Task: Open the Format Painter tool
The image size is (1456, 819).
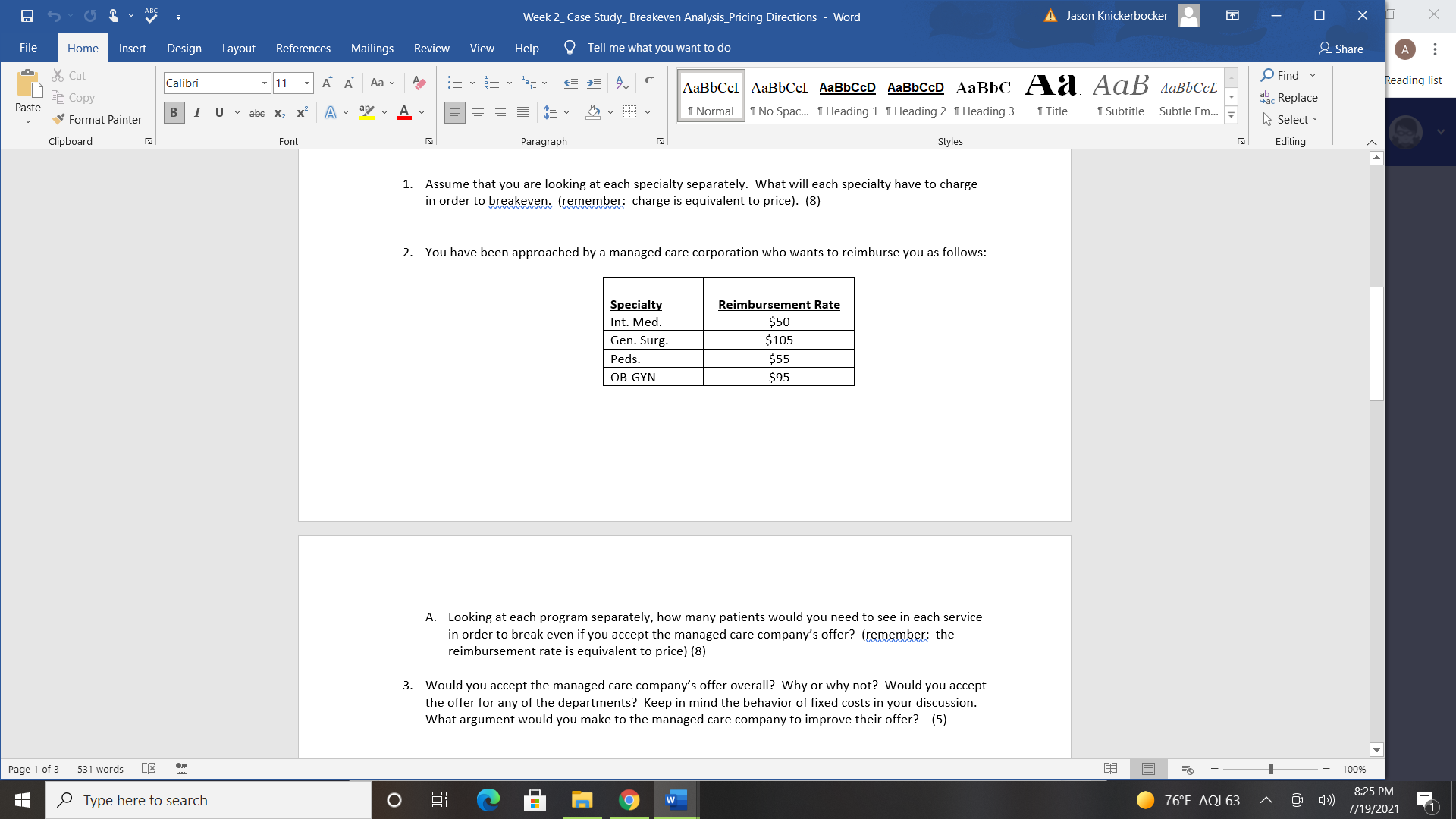Action: pyautogui.click(x=97, y=119)
